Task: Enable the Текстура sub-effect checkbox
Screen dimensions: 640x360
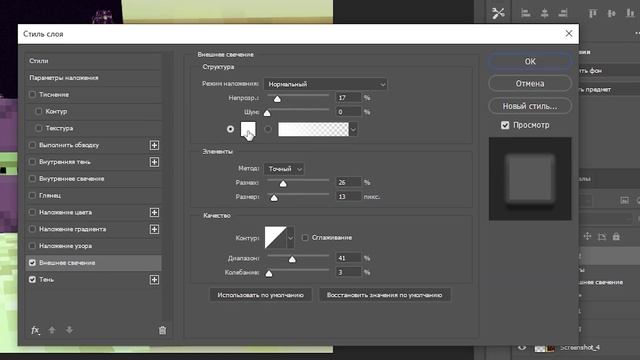Action: coord(39,128)
